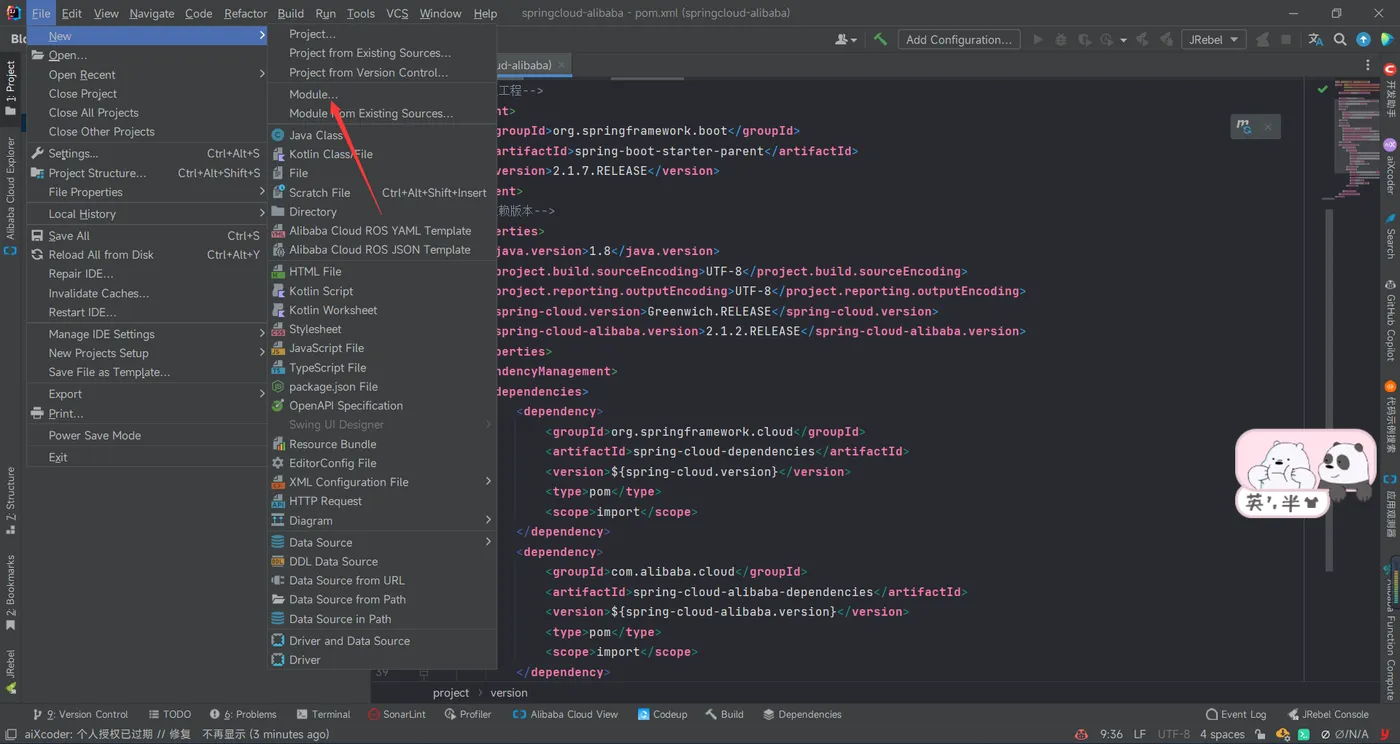Click the Directory folder icon entry
This screenshot has width=1400, height=744.
coord(278,211)
